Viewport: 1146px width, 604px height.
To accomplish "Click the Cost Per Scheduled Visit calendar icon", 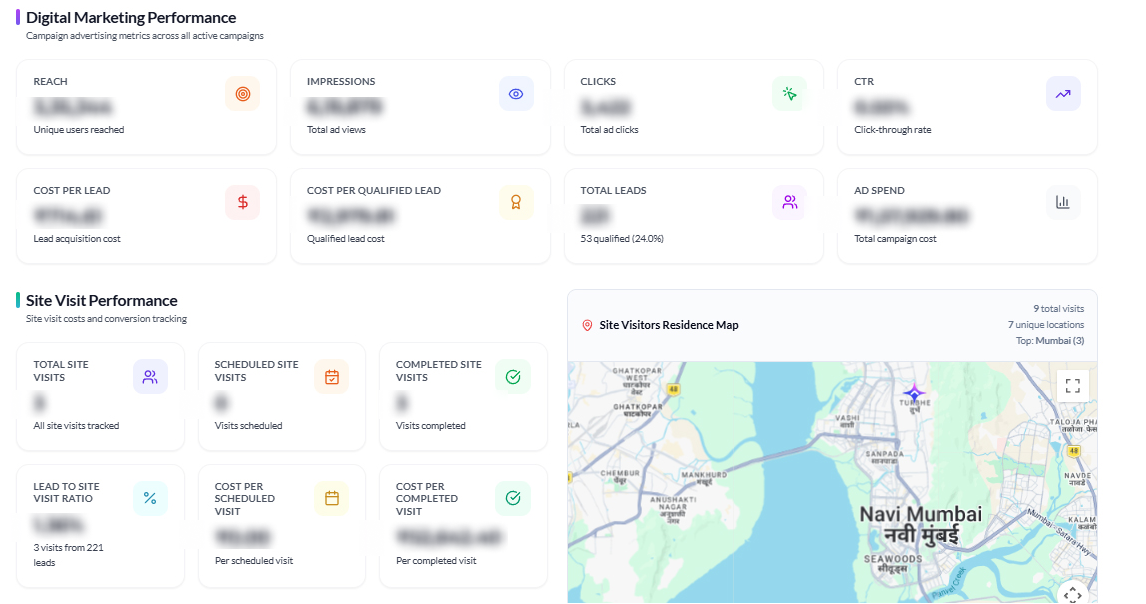I will (x=332, y=498).
